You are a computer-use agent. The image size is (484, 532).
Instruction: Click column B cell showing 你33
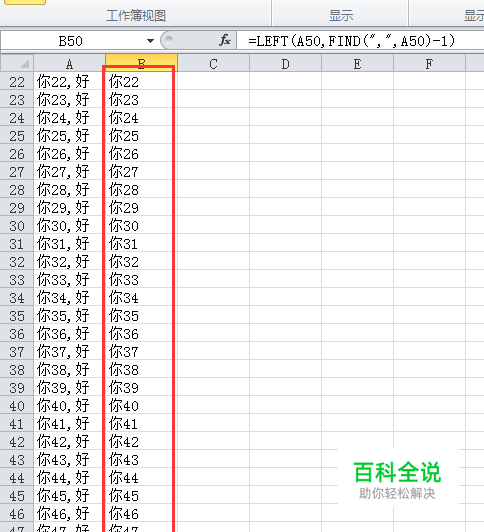141,279
